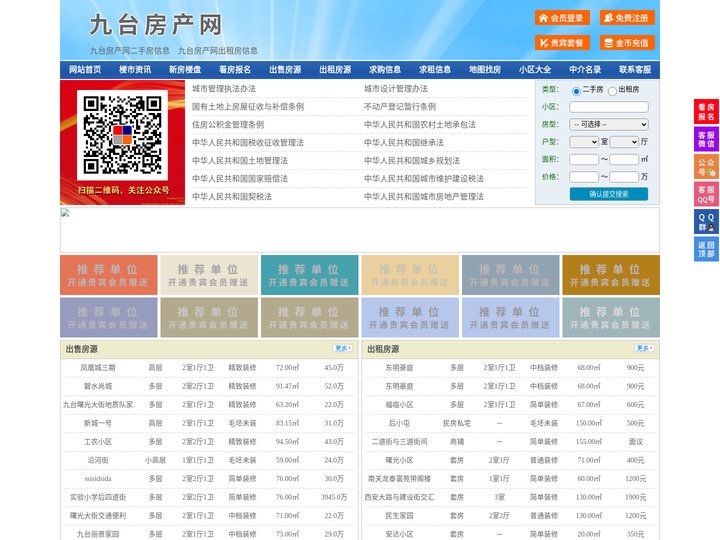720x540 pixels.
Task: Open the 住房公积金管理条例 link
Action: [x=228, y=124]
